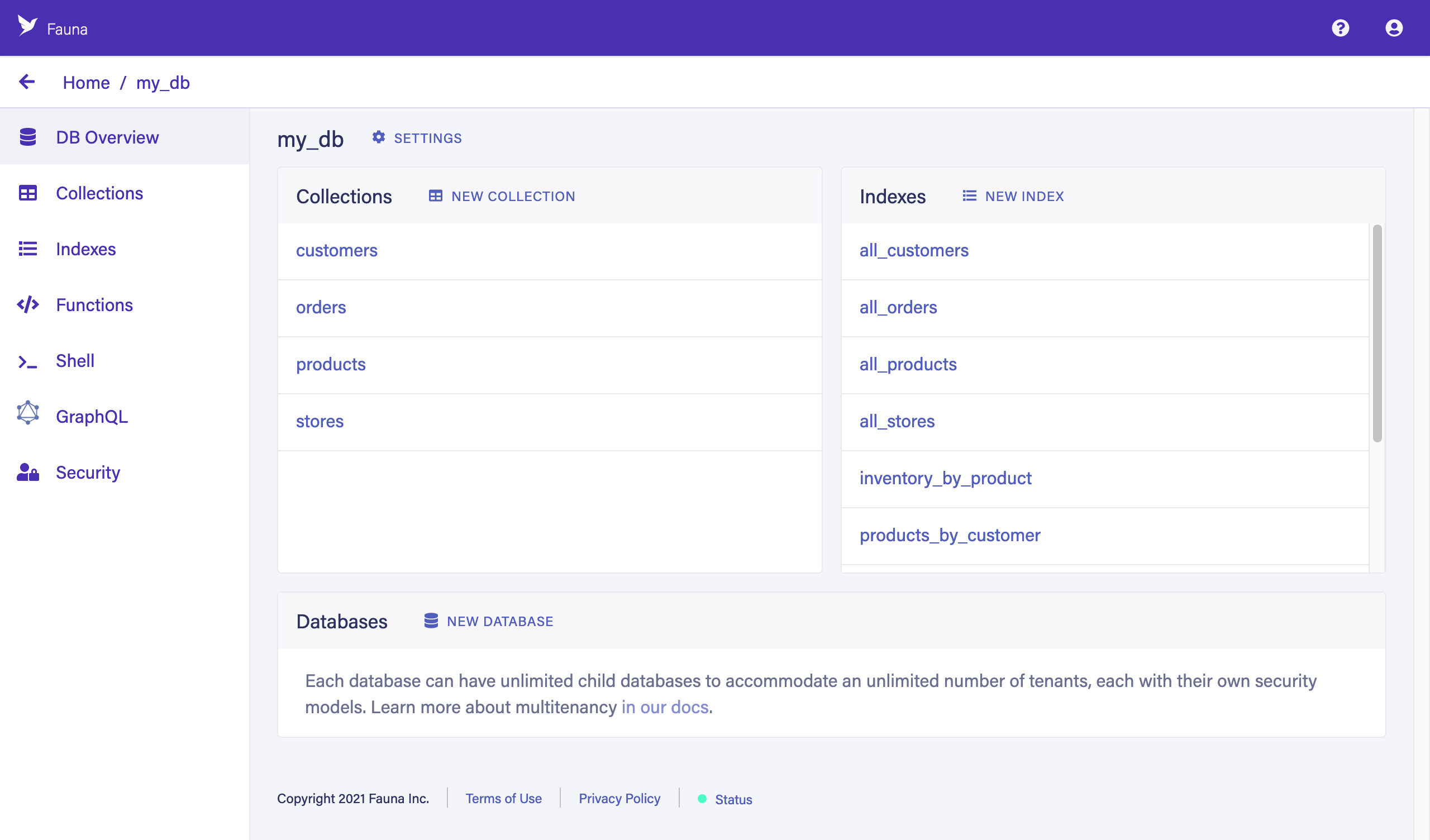The width and height of the screenshot is (1430, 840).
Task: Click the Functions code icon in sidebar
Action: click(27, 305)
